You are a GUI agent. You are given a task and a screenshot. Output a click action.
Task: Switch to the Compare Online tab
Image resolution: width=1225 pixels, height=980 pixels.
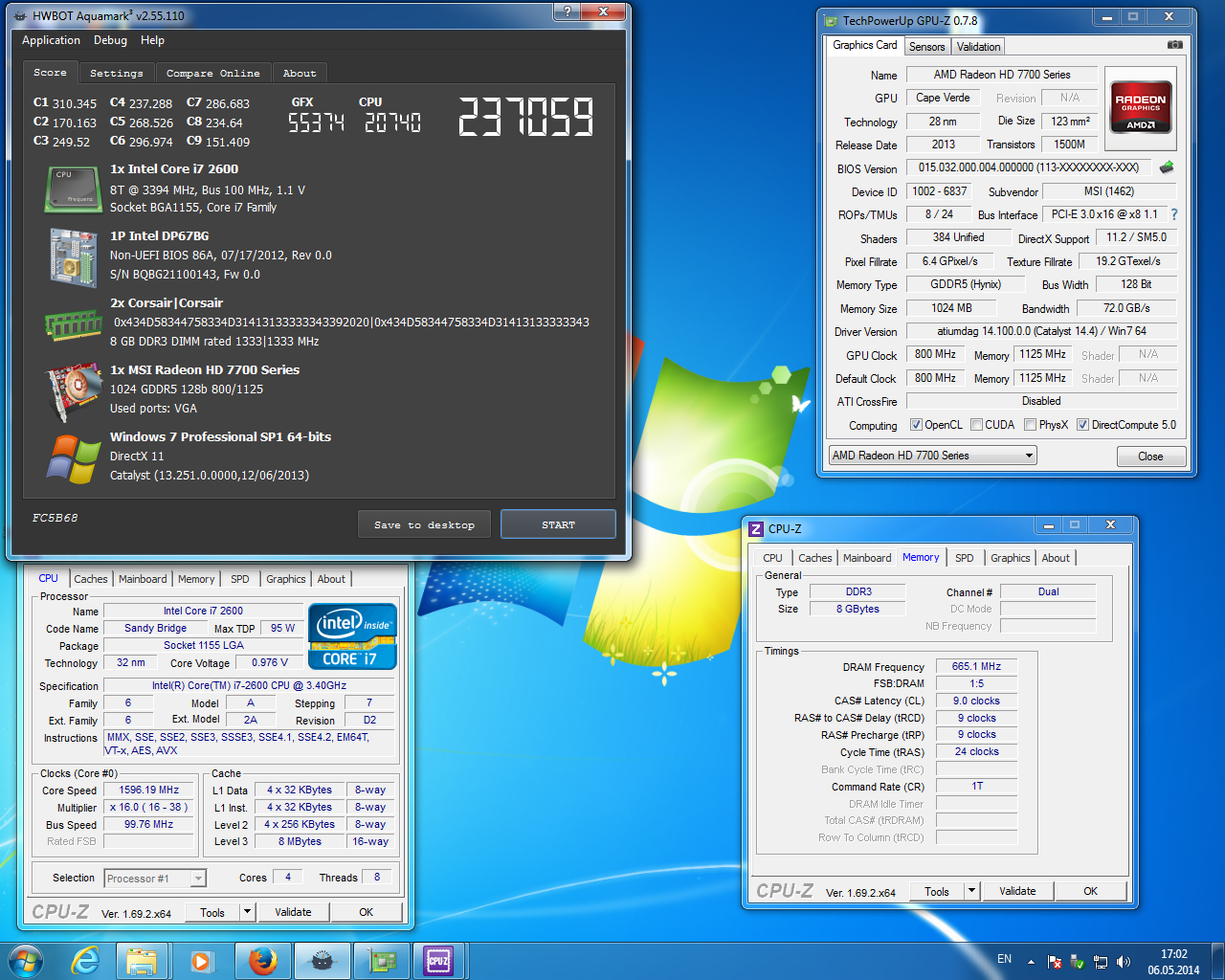212,74
